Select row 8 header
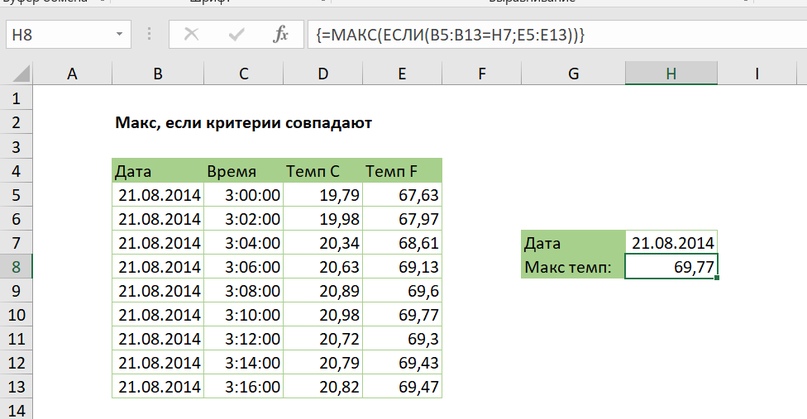Viewport: 807px width, 419px height. click(x=16, y=267)
